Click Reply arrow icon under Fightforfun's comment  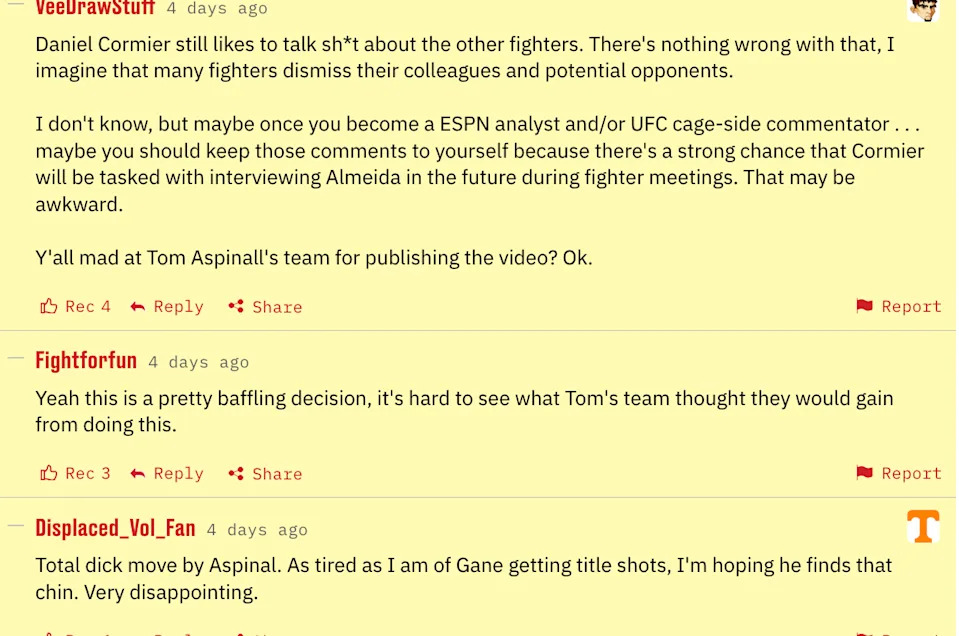tap(138, 473)
